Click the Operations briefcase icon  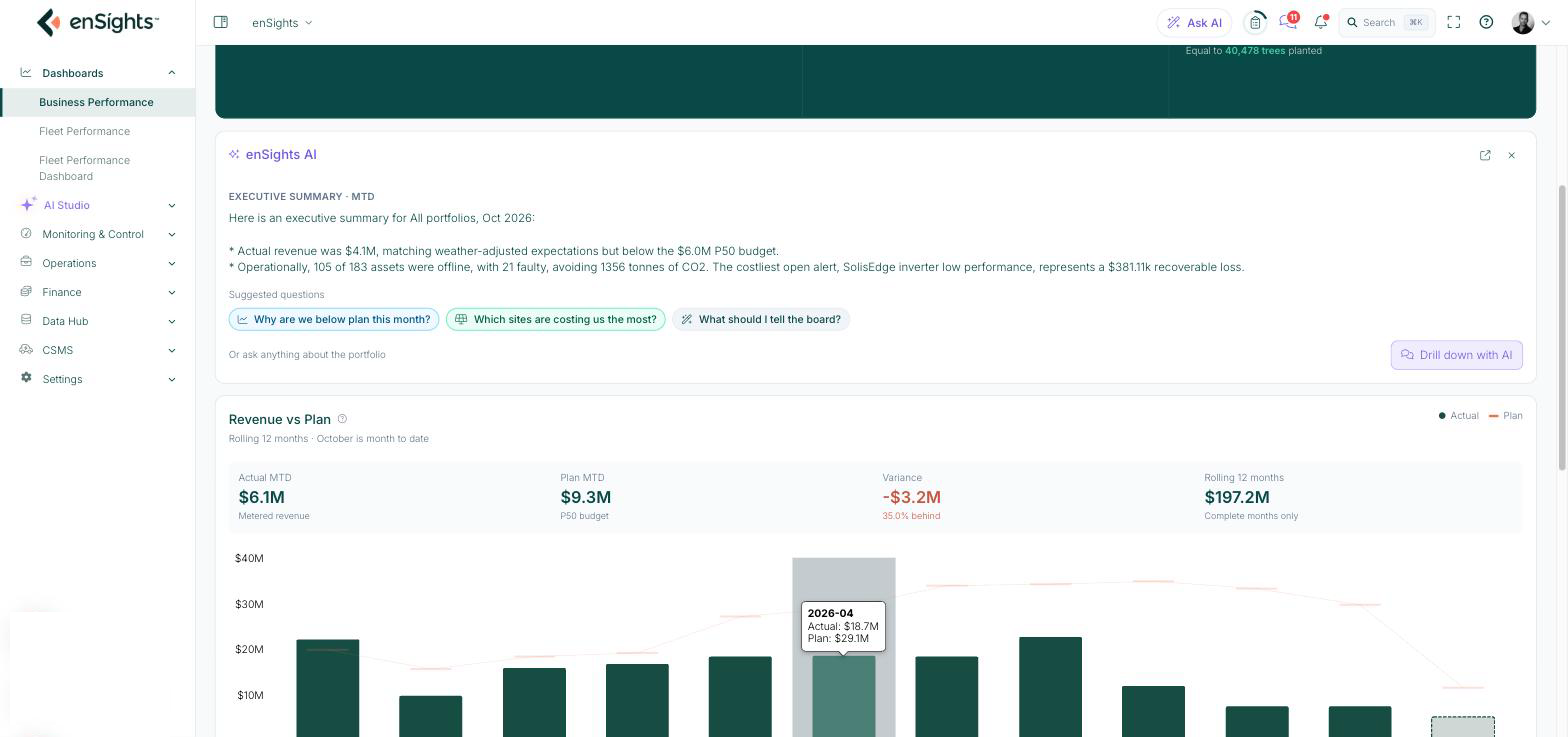click(x=26, y=262)
